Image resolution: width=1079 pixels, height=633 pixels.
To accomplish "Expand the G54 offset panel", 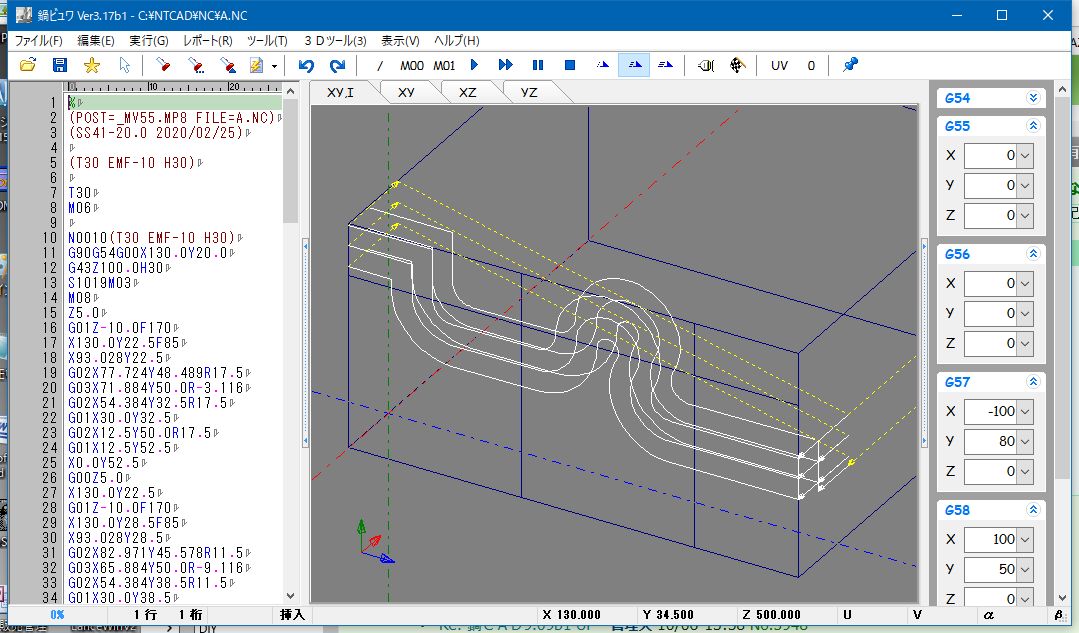I will [x=1033, y=98].
